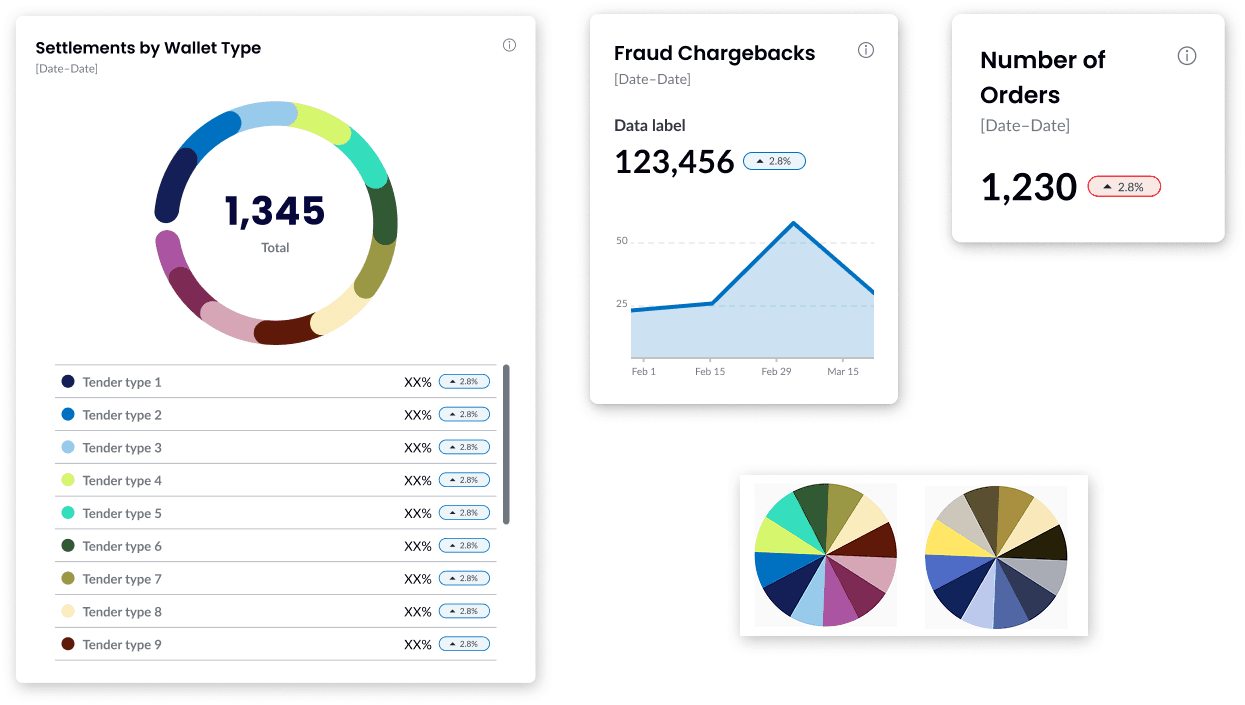Click the XX% value in Tender type 1 row
The image size is (1245, 705).
(418, 382)
